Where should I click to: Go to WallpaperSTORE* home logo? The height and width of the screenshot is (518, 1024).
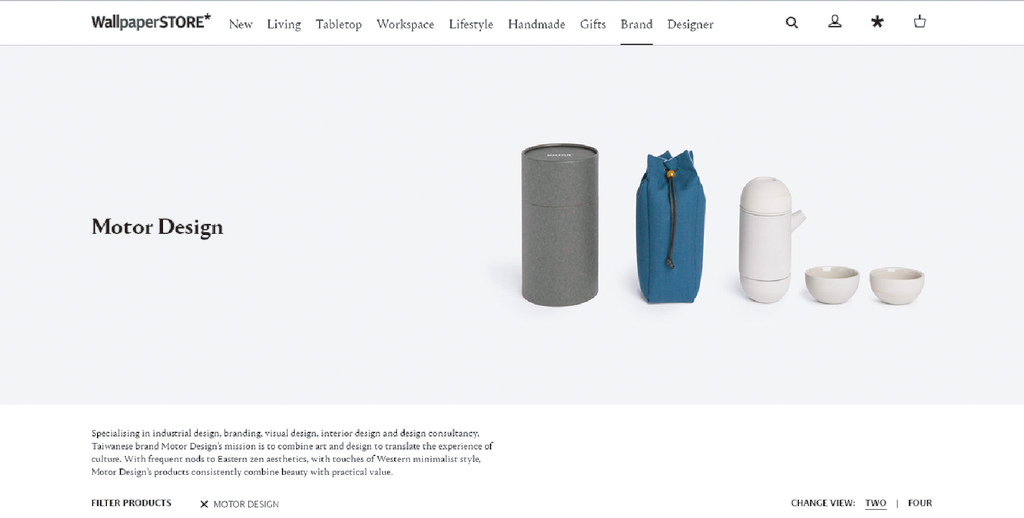click(x=151, y=22)
